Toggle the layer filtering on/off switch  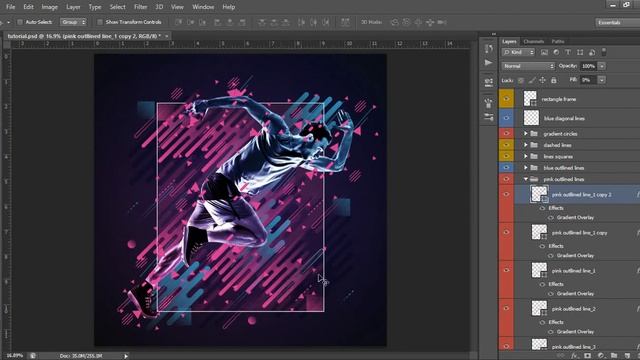click(x=604, y=52)
